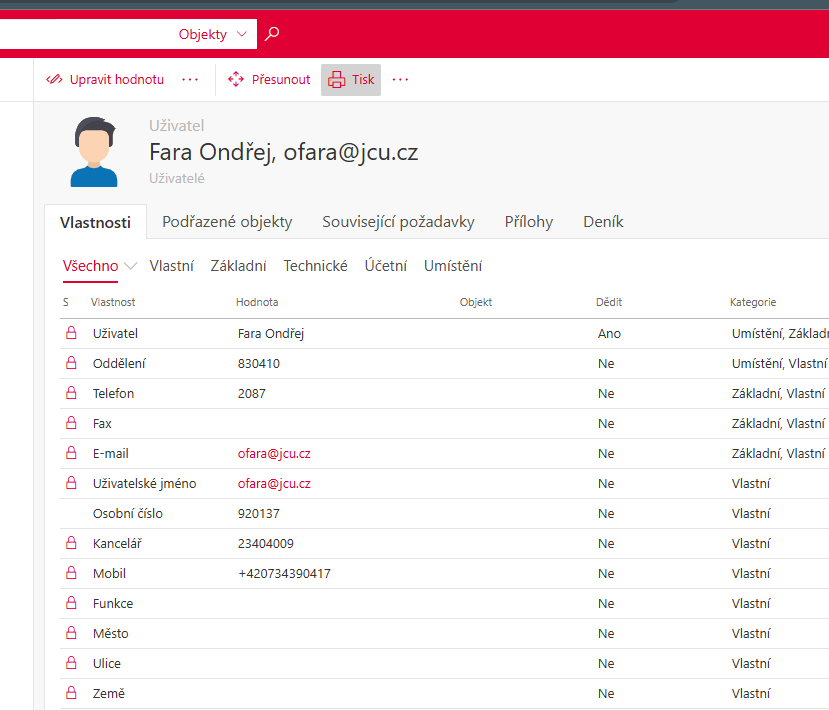Click the user avatar picture
Screen dimensions: 829x710
[x=100, y=152]
